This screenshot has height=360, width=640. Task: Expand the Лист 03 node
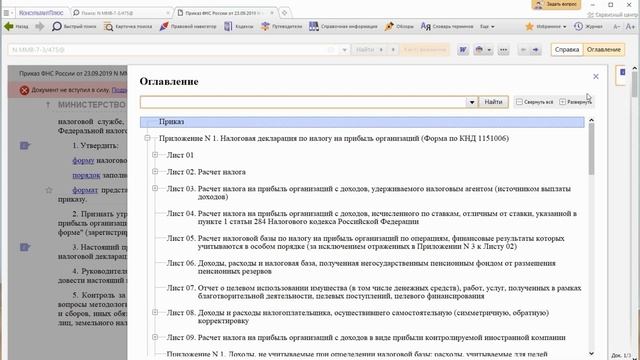point(155,188)
